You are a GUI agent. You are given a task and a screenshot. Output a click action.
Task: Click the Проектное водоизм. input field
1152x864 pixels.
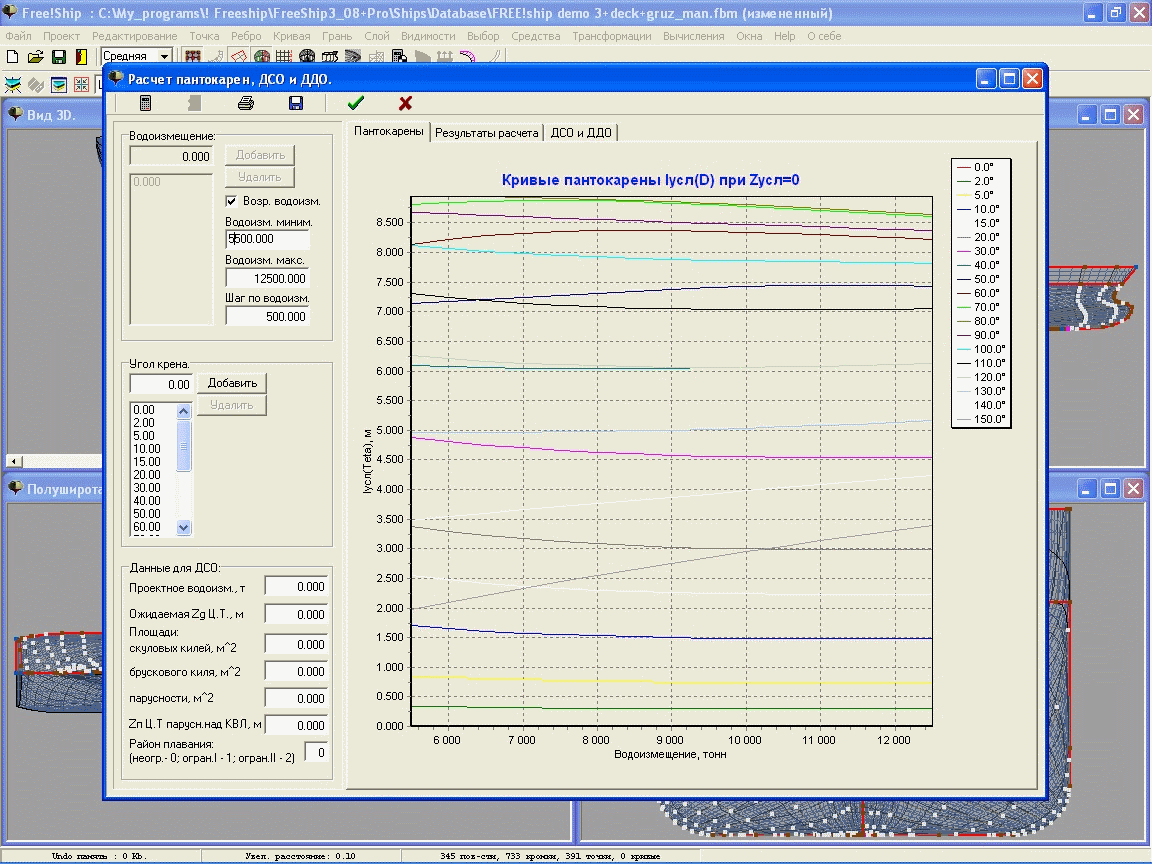(297, 587)
